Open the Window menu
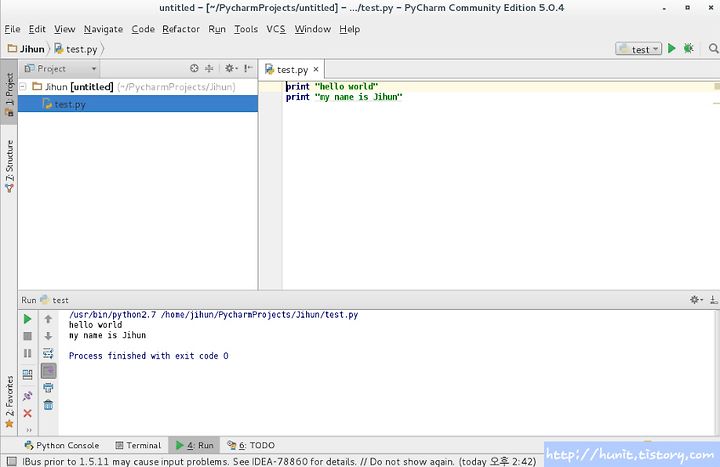Screen dimensions: 720x467 point(313,29)
